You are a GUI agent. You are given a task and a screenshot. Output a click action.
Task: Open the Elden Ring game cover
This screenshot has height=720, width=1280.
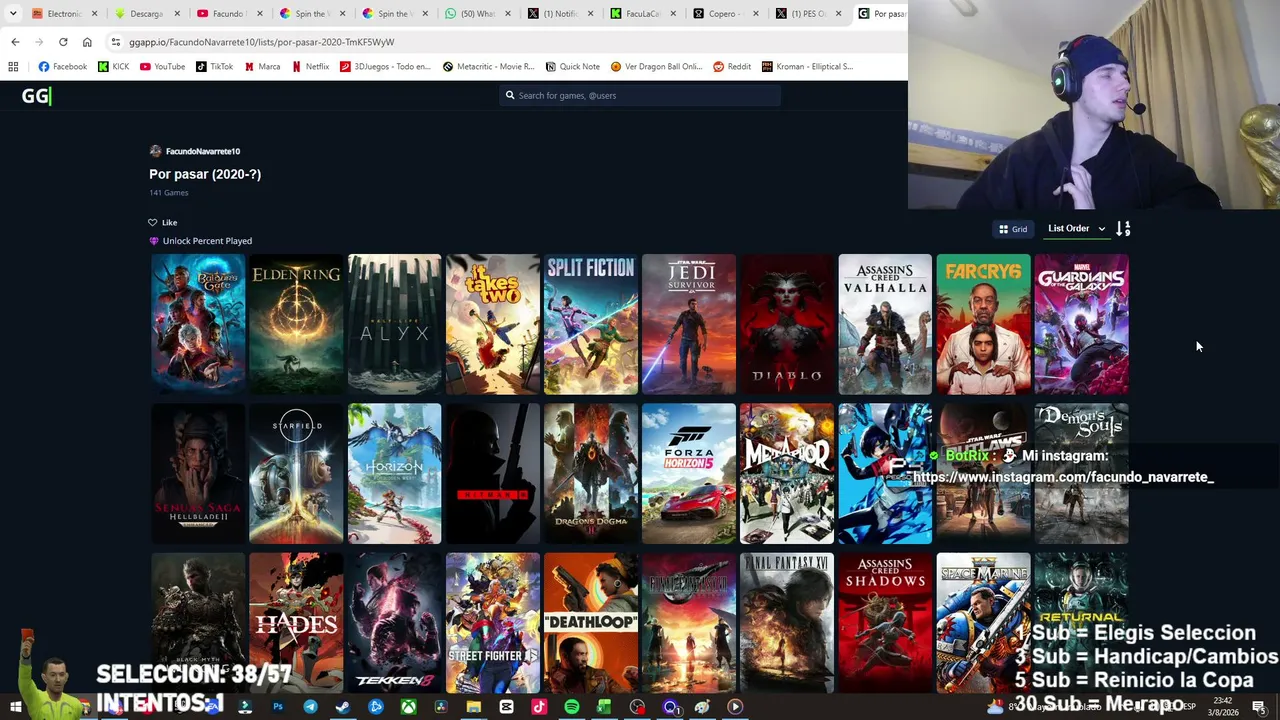296,324
